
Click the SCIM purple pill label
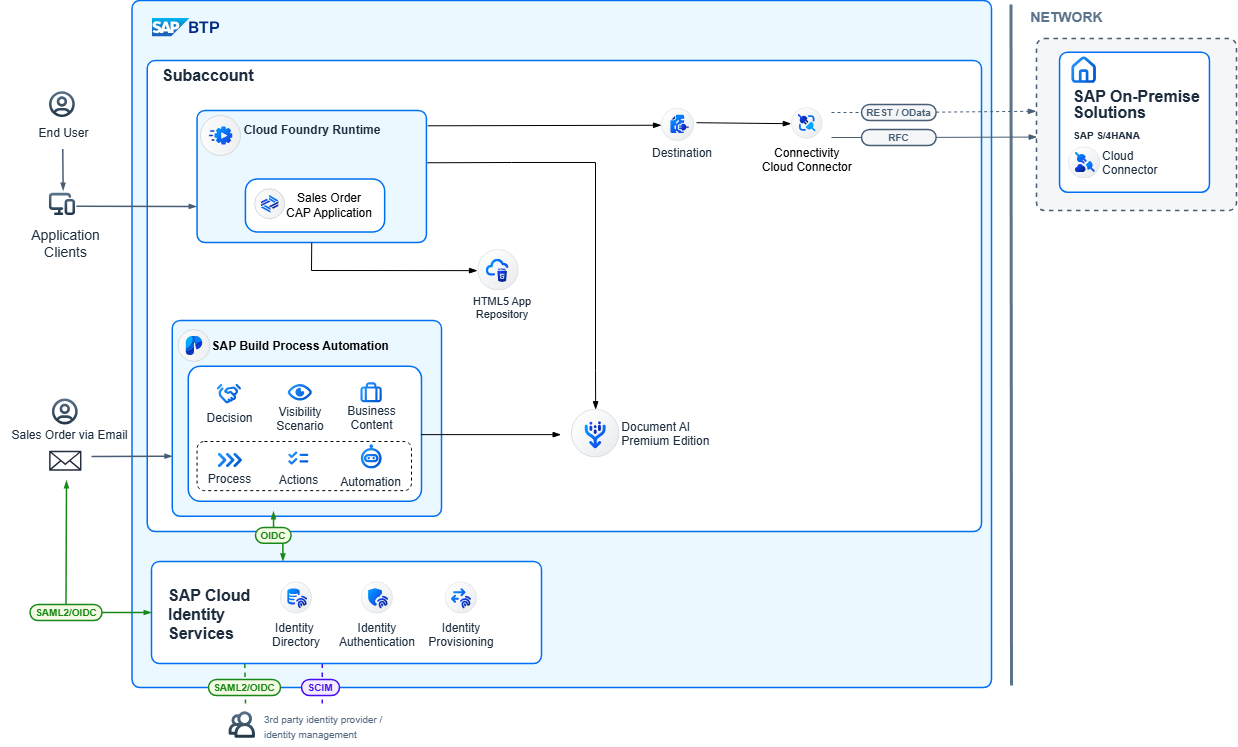coord(321,688)
